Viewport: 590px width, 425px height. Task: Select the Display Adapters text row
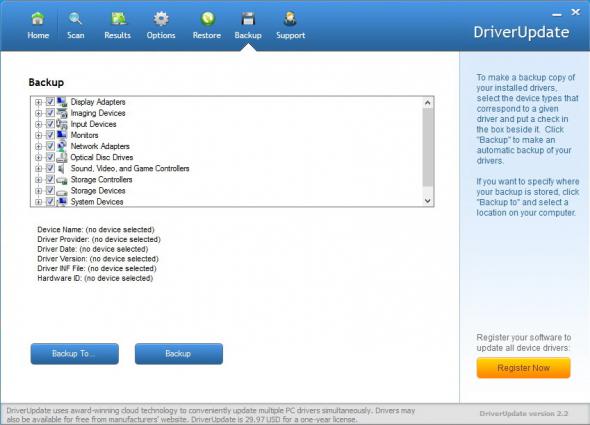click(x=98, y=102)
